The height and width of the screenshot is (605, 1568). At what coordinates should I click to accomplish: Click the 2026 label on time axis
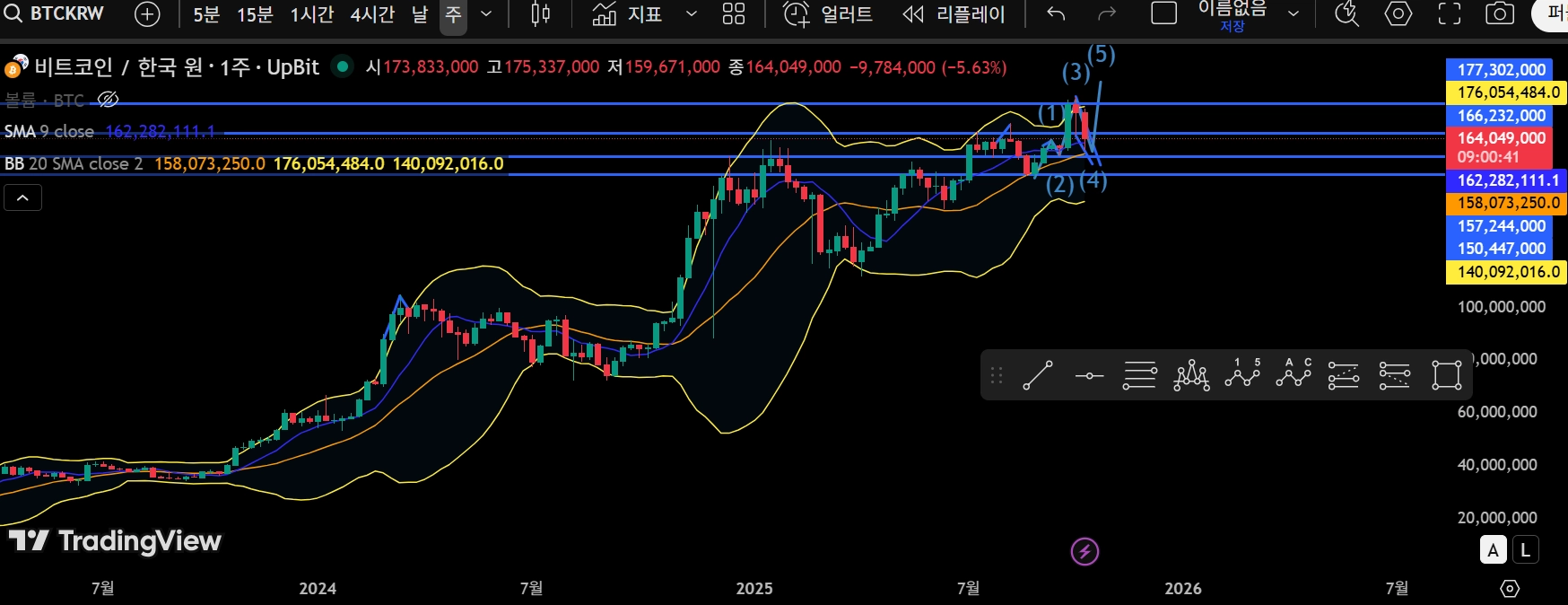[x=1183, y=589]
